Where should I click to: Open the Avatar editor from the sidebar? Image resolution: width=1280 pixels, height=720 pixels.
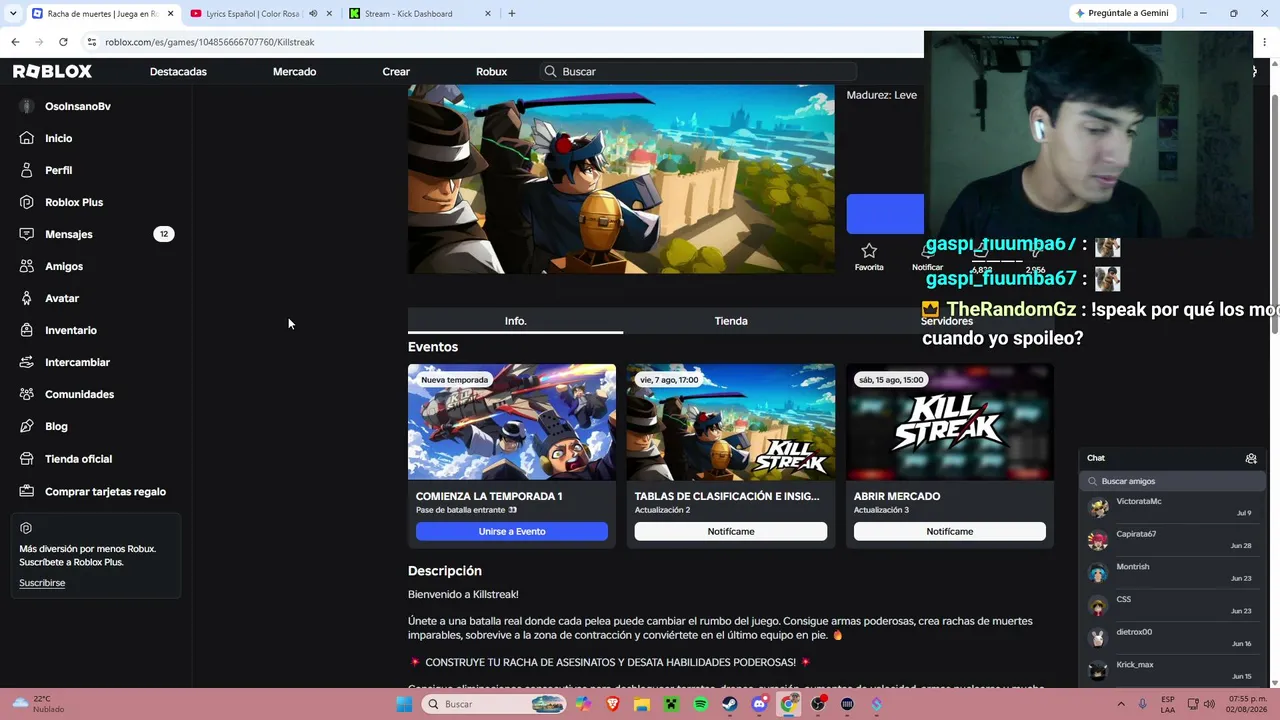62,298
